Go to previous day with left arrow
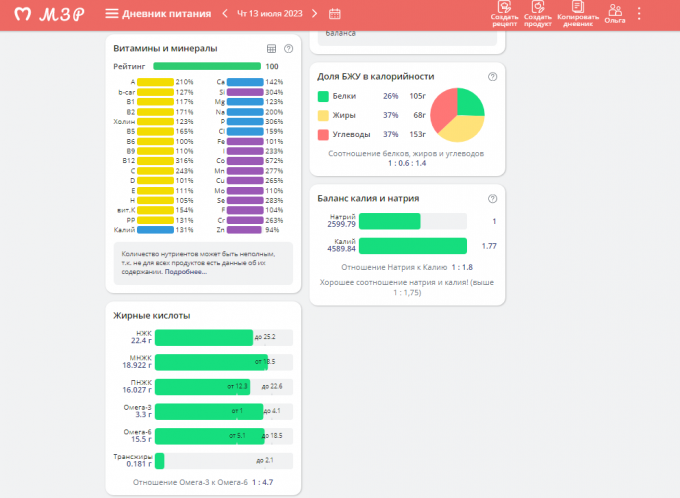 (226, 14)
